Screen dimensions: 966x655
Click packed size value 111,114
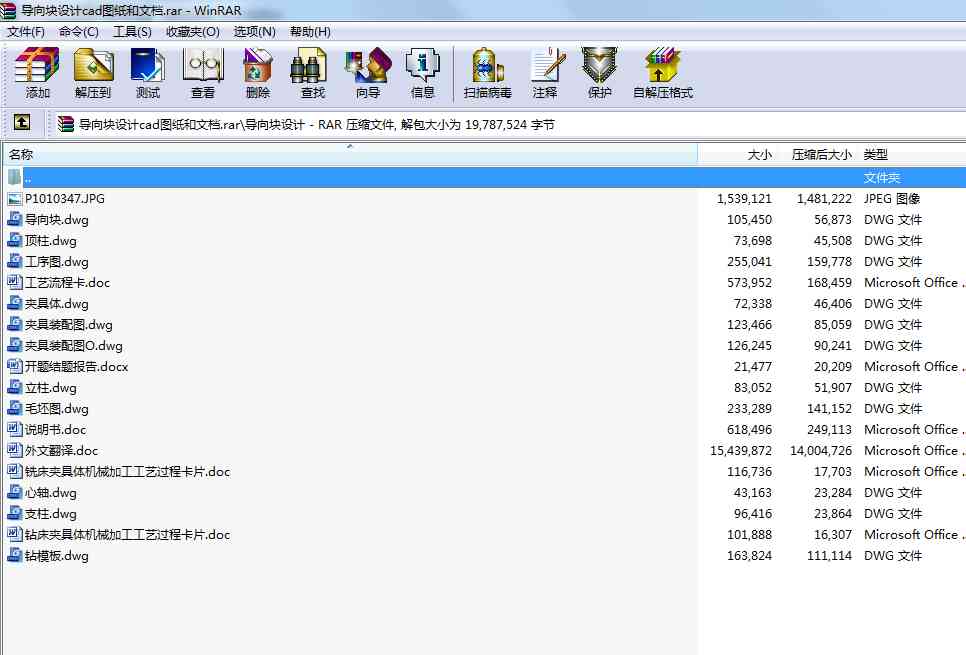point(829,556)
